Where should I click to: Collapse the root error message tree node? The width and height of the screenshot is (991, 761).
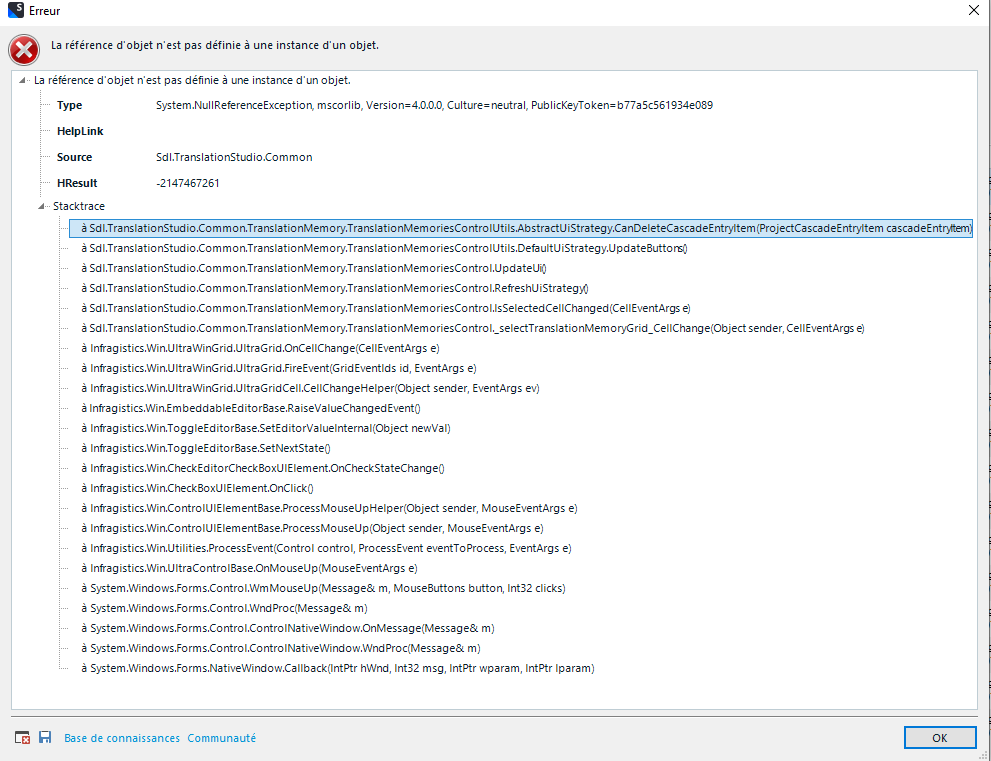[22, 80]
